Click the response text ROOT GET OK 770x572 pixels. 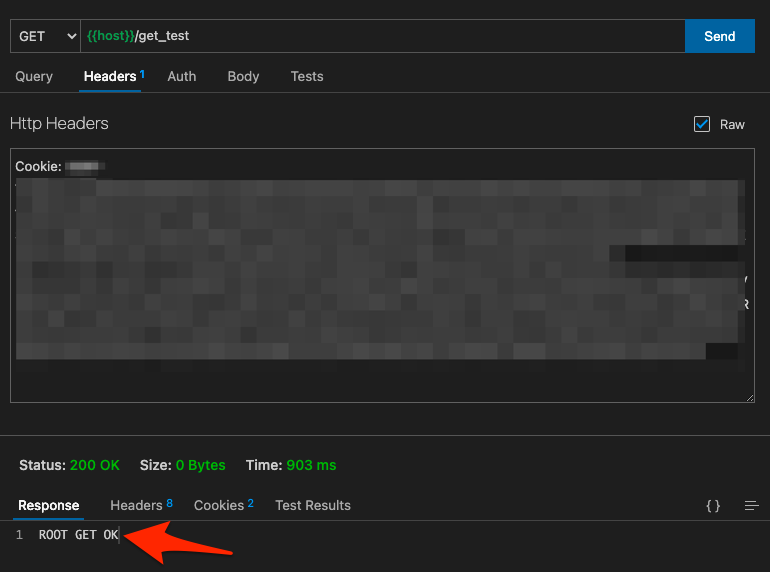pos(79,535)
